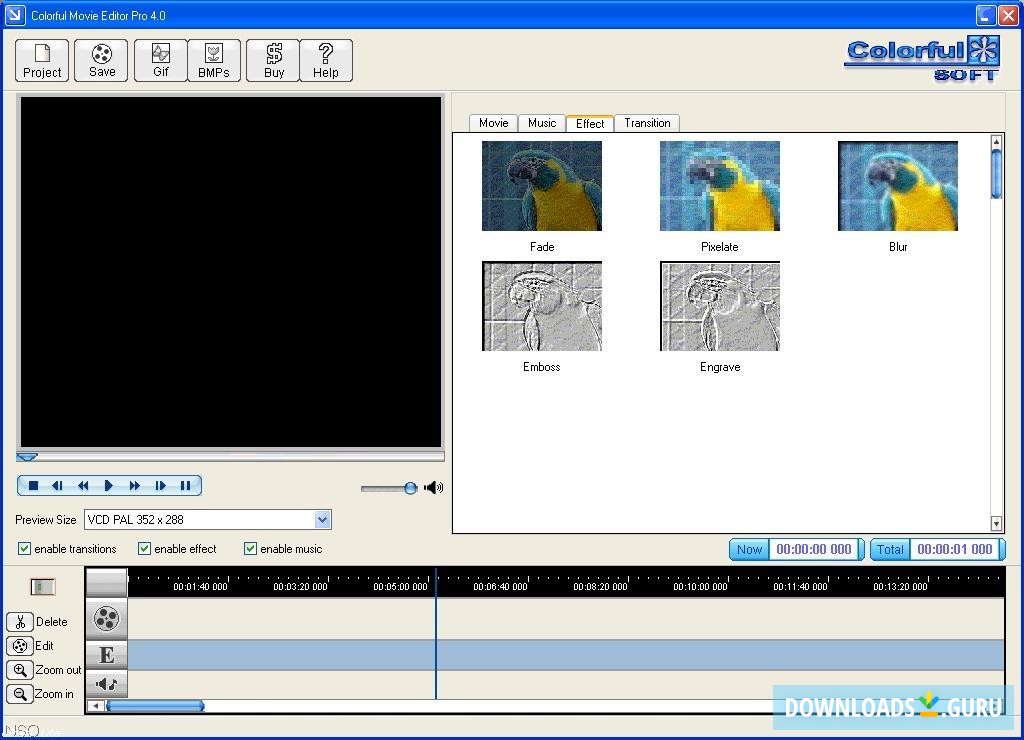
Task: Click the Delete scissors icon
Action: (x=20, y=622)
